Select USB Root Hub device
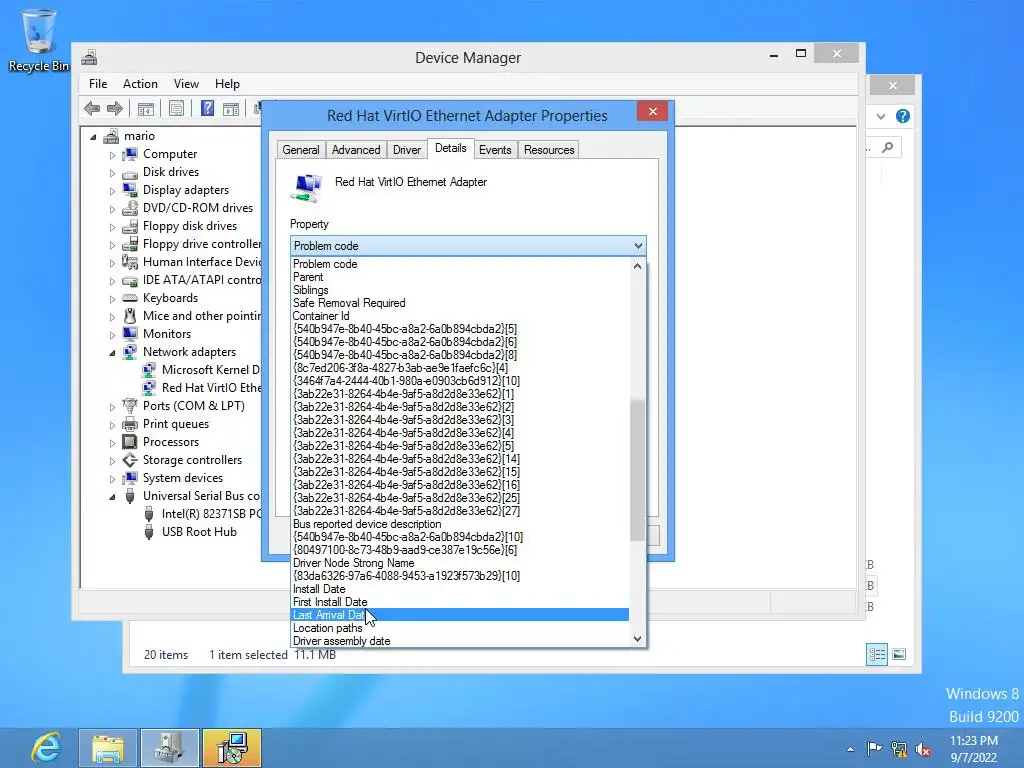1024x768 pixels. pyautogui.click(x=199, y=532)
